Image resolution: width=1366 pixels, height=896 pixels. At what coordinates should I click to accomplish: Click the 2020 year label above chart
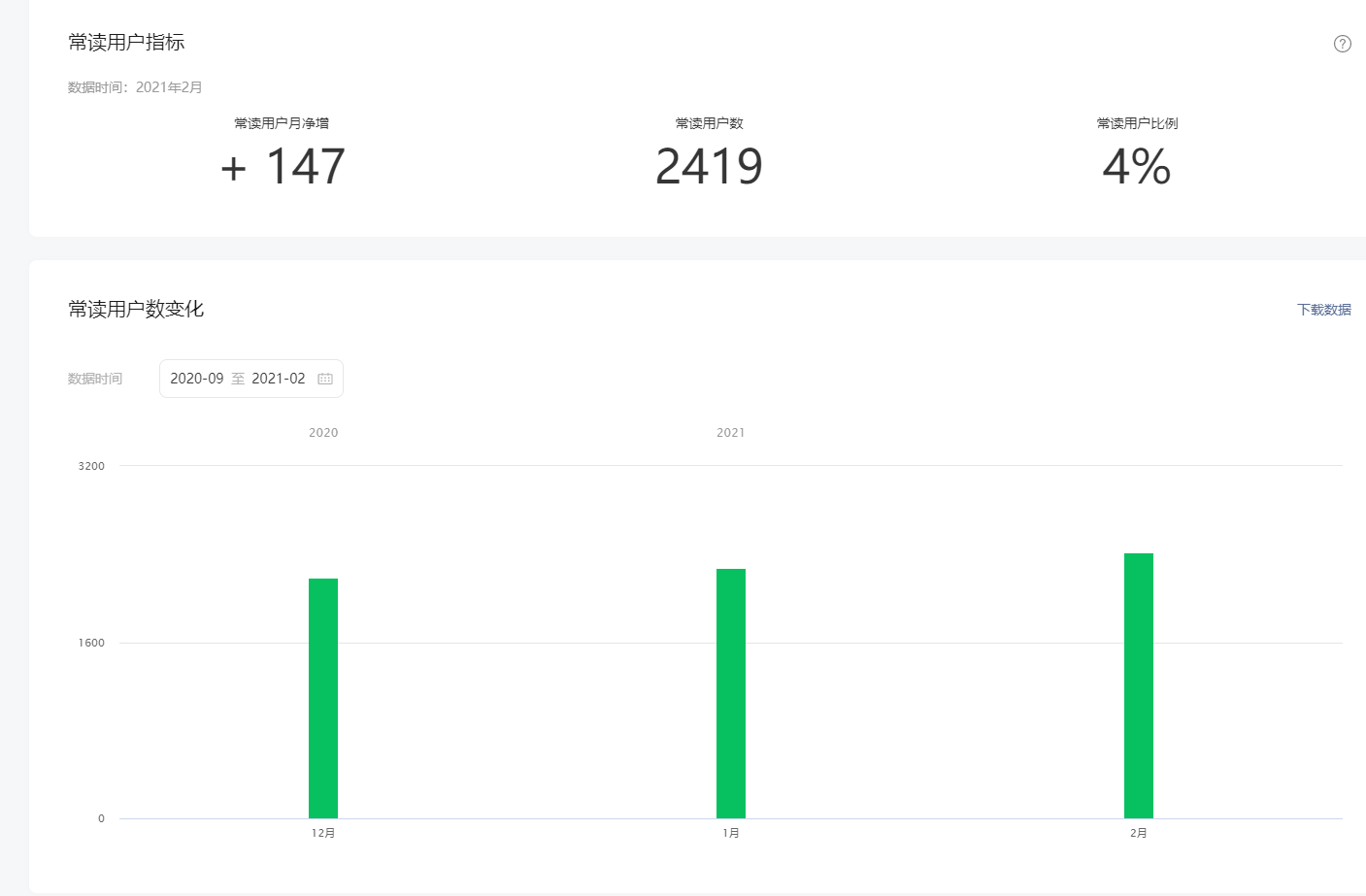[323, 433]
